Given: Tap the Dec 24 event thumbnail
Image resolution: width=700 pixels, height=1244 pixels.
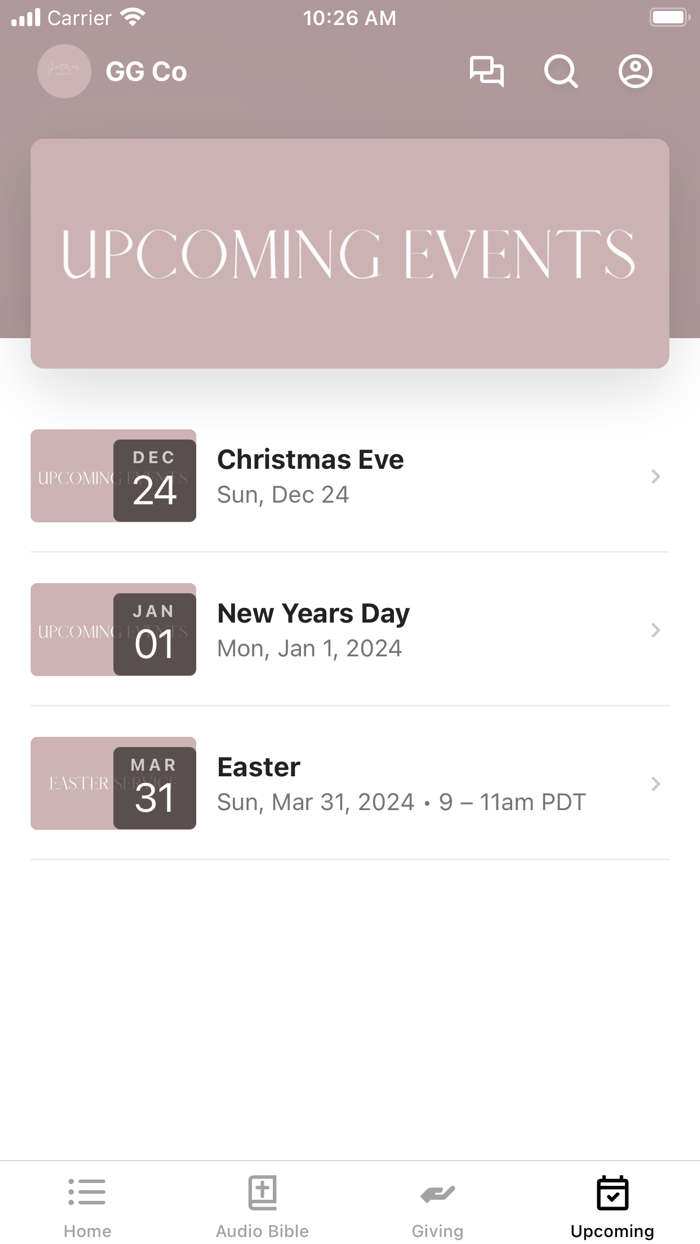Looking at the screenshot, I should click(x=113, y=476).
